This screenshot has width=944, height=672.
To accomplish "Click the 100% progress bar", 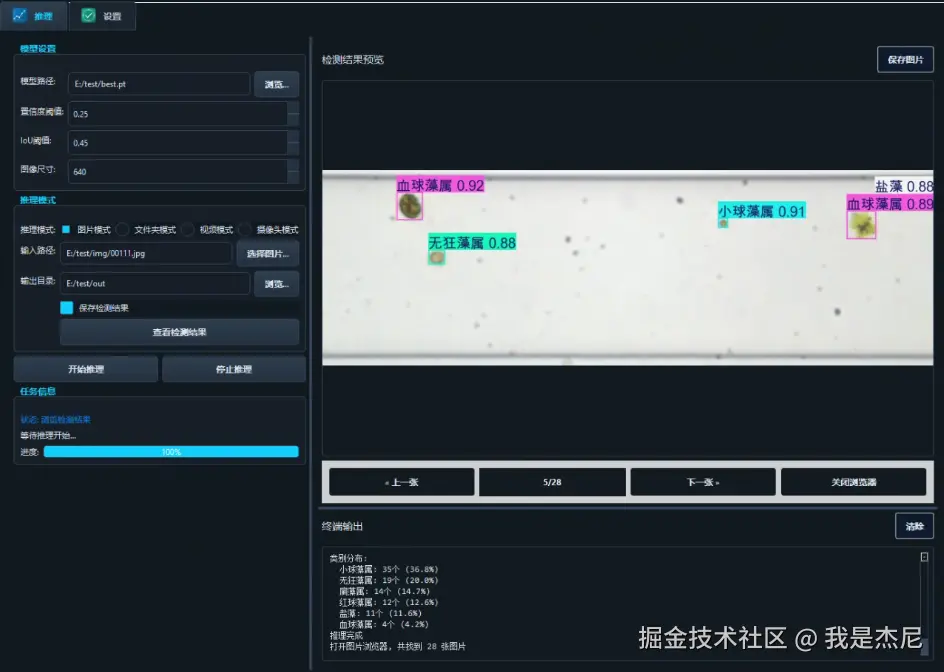I will click(172, 451).
